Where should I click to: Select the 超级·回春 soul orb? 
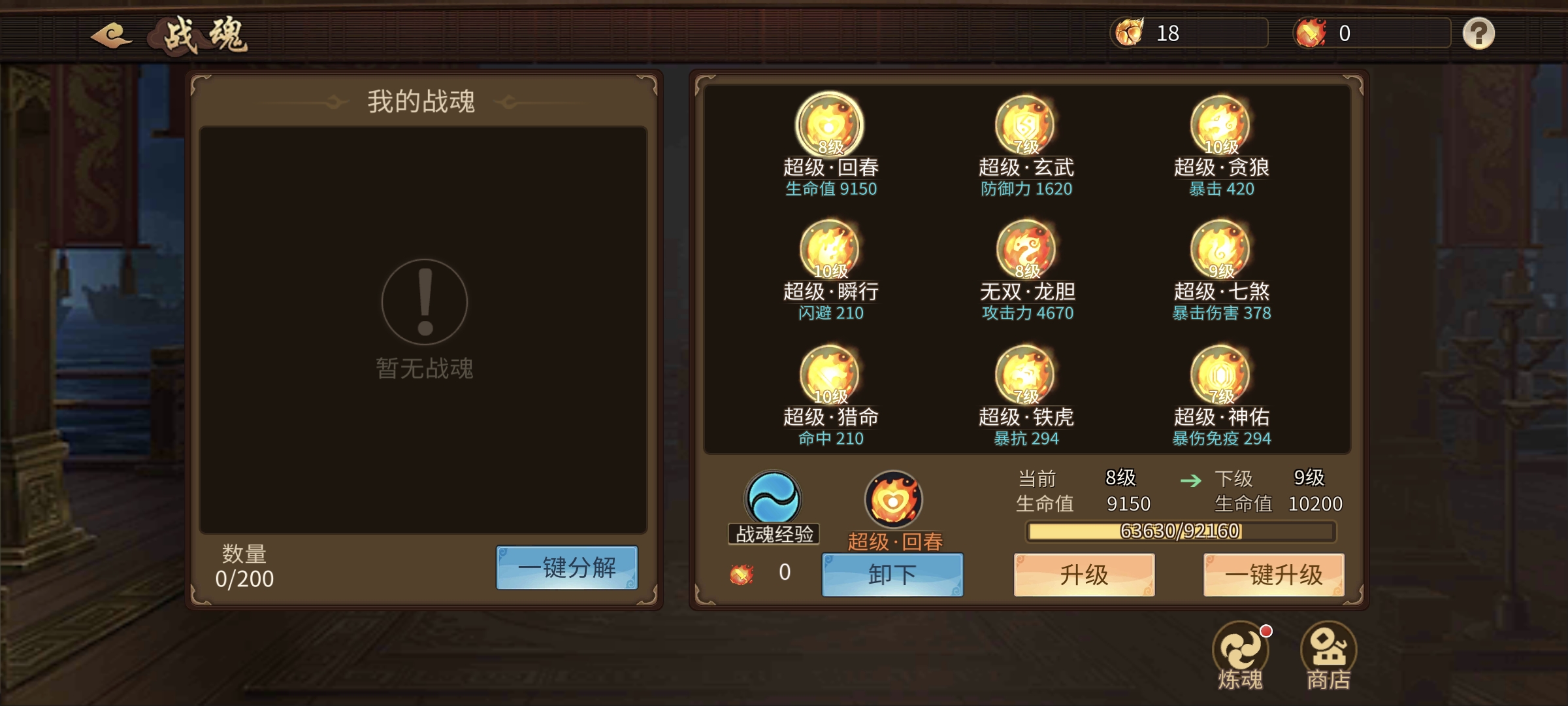(830, 125)
